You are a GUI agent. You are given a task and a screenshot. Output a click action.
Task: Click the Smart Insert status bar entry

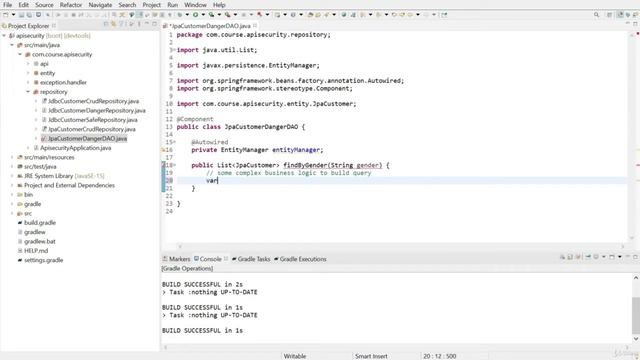371,356
